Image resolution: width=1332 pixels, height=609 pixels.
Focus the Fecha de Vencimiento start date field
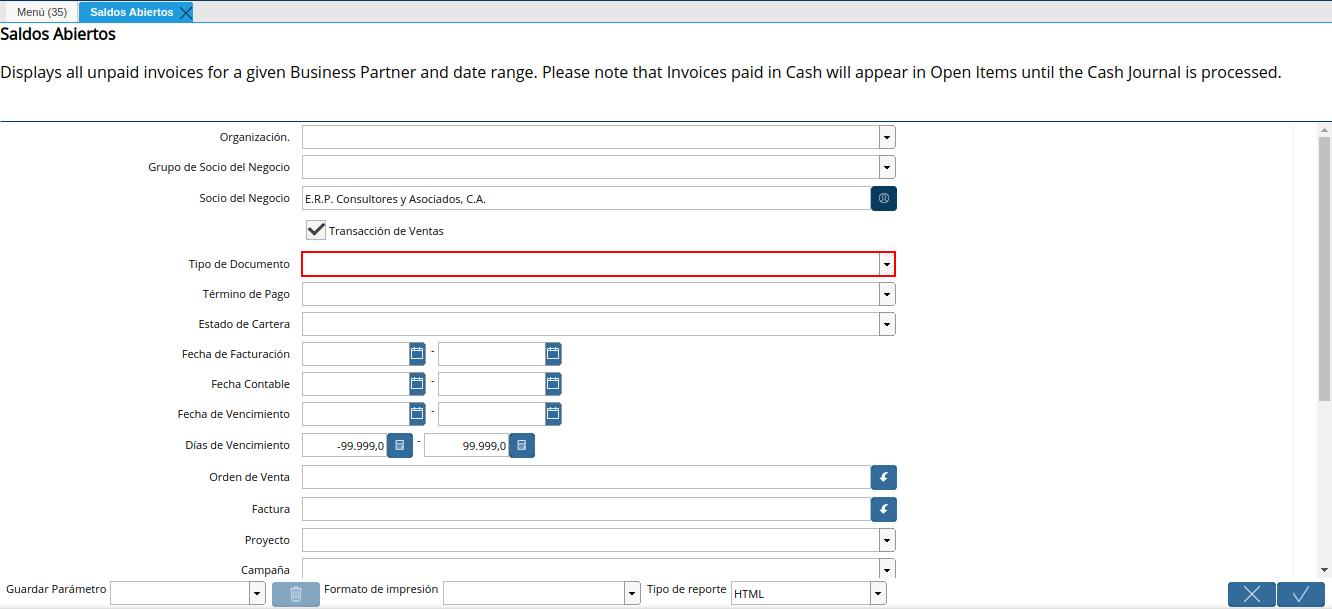[355, 414]
